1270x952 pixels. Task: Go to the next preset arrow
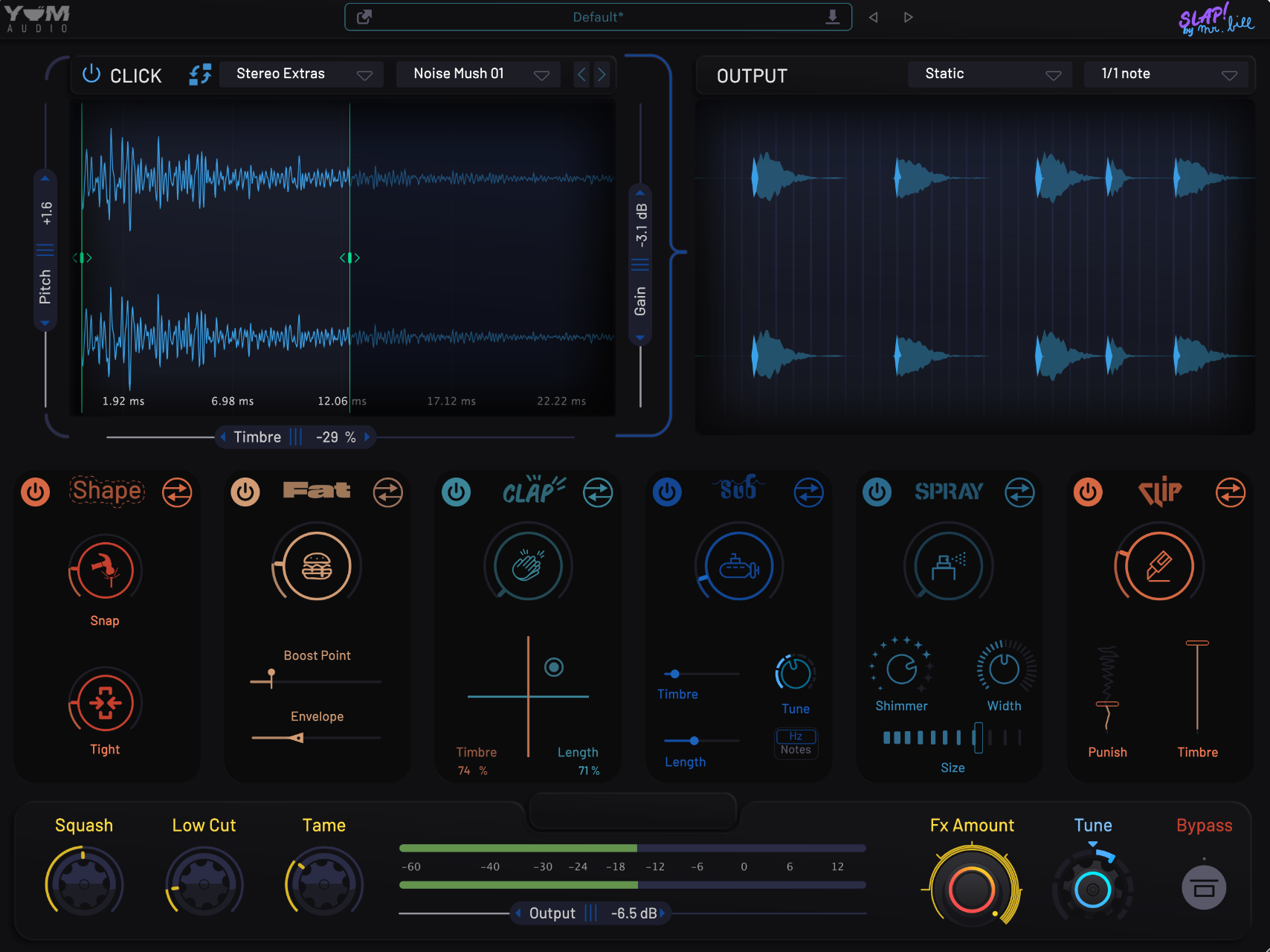(x=908, y=17)
